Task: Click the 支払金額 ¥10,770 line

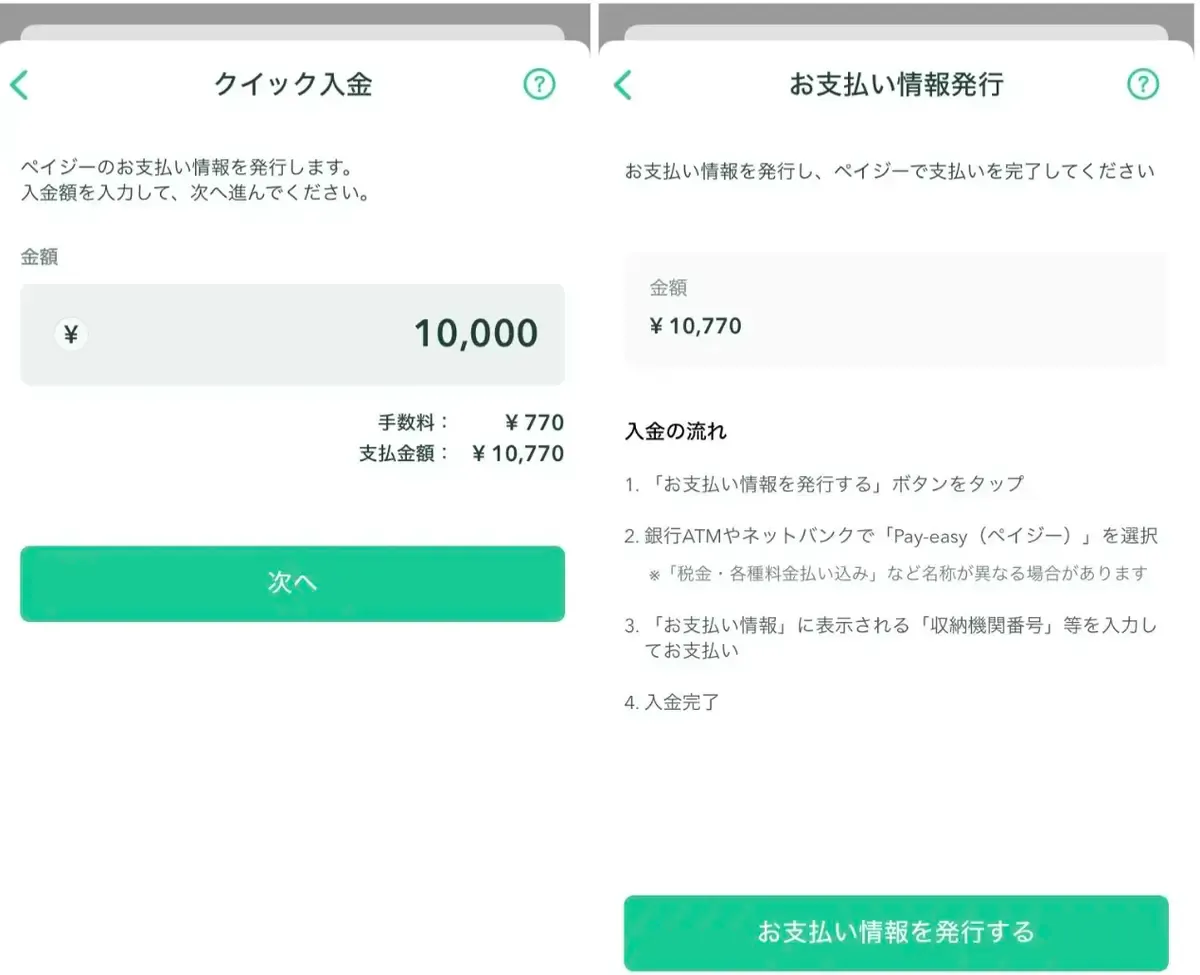Action: 461,454
